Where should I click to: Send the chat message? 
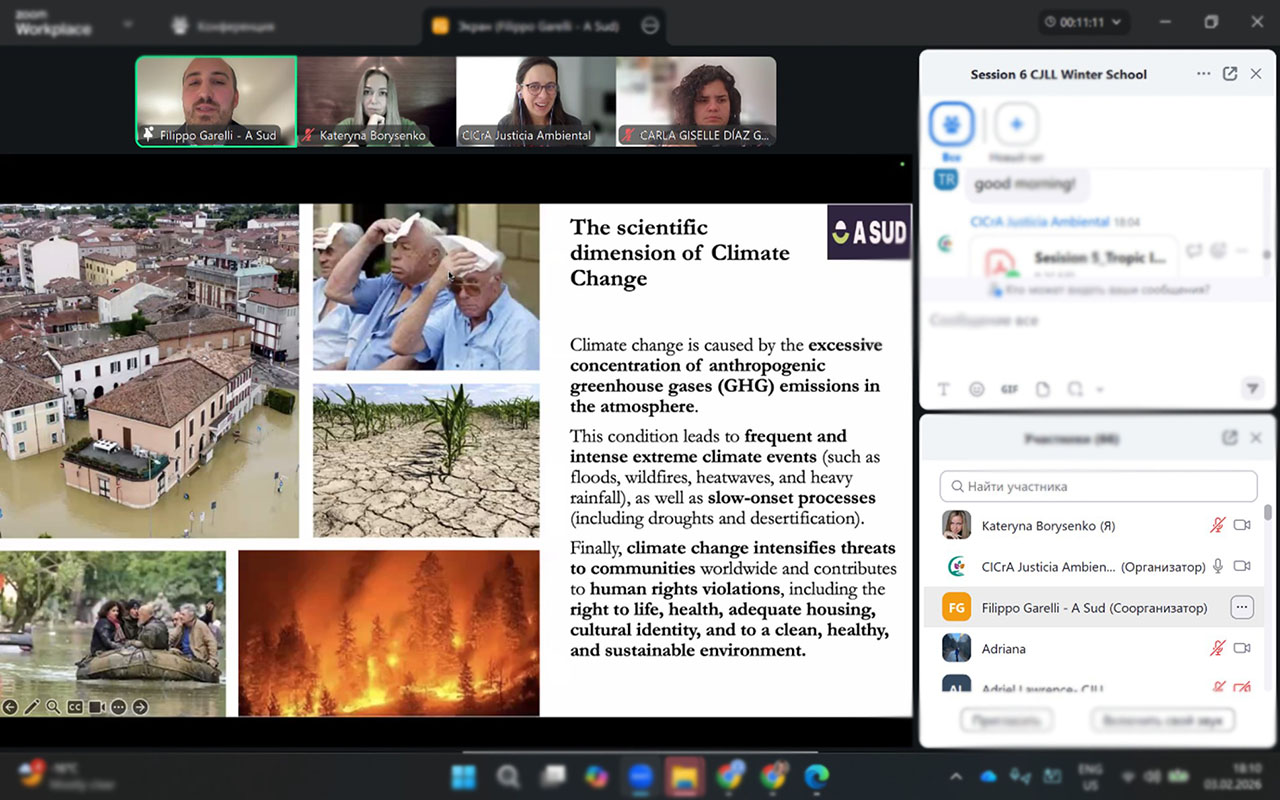pyautogui.click(x=1251, y=389)
